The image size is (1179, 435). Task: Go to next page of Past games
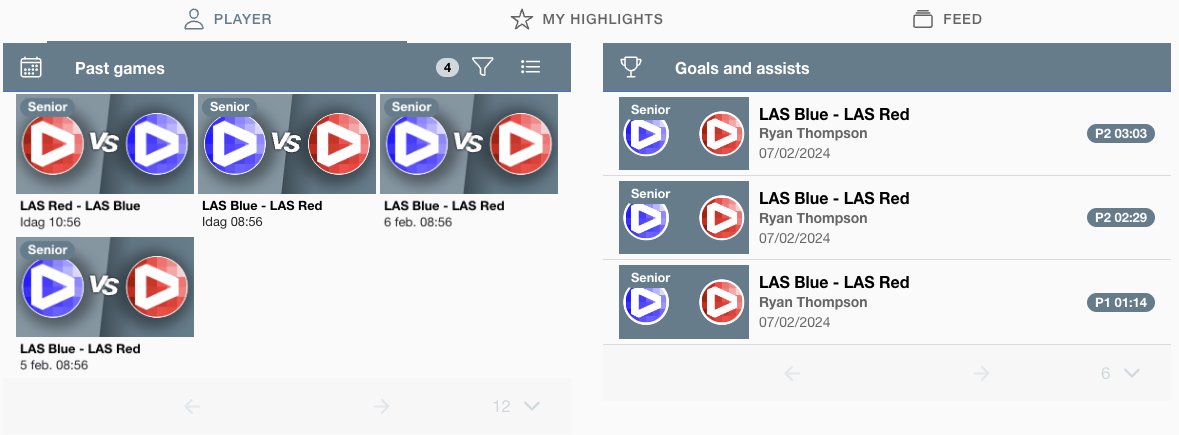tap(381, 406)
